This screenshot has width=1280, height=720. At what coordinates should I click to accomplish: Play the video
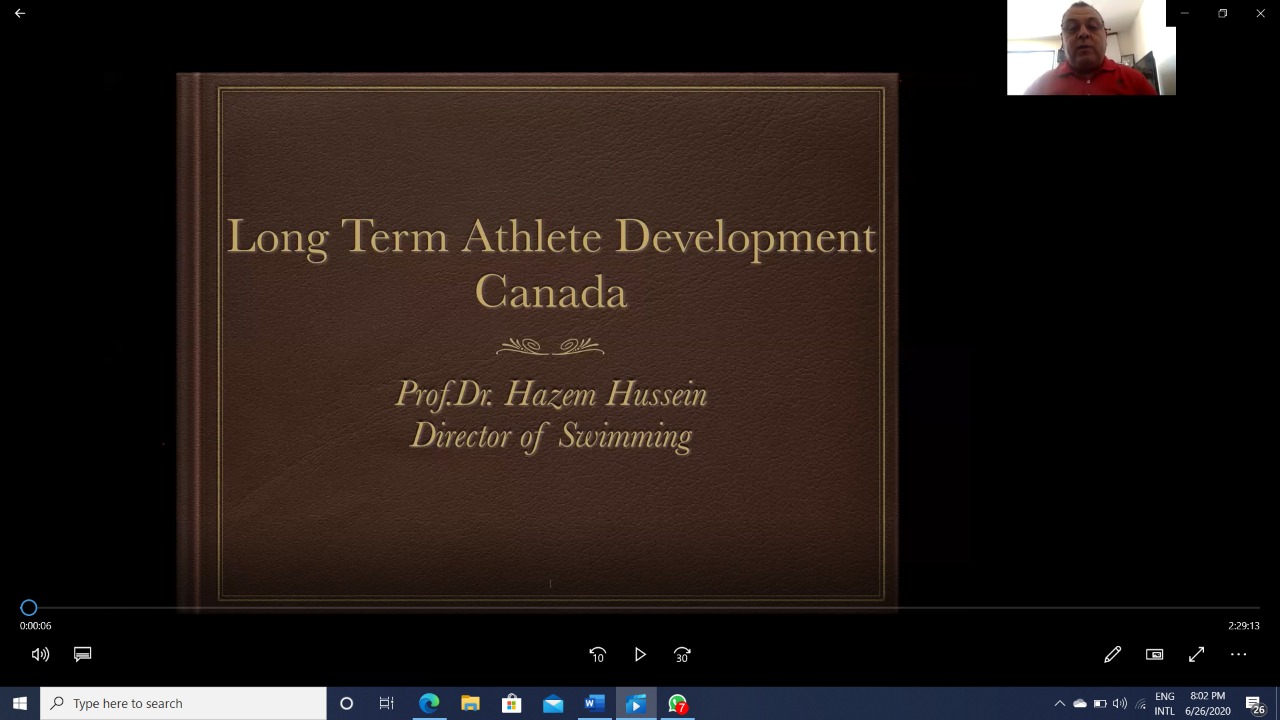coord(640,654)
